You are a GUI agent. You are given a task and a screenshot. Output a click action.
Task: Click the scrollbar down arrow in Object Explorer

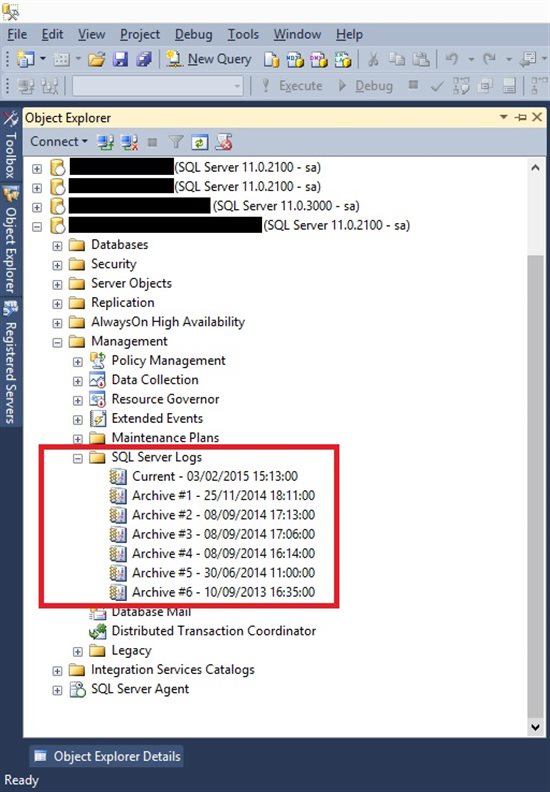[x=535, y=727]
